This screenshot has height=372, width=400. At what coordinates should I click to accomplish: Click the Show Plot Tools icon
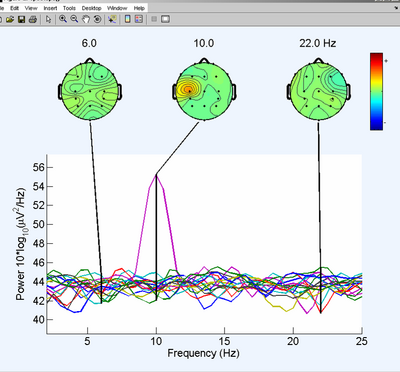pos(165,19)
